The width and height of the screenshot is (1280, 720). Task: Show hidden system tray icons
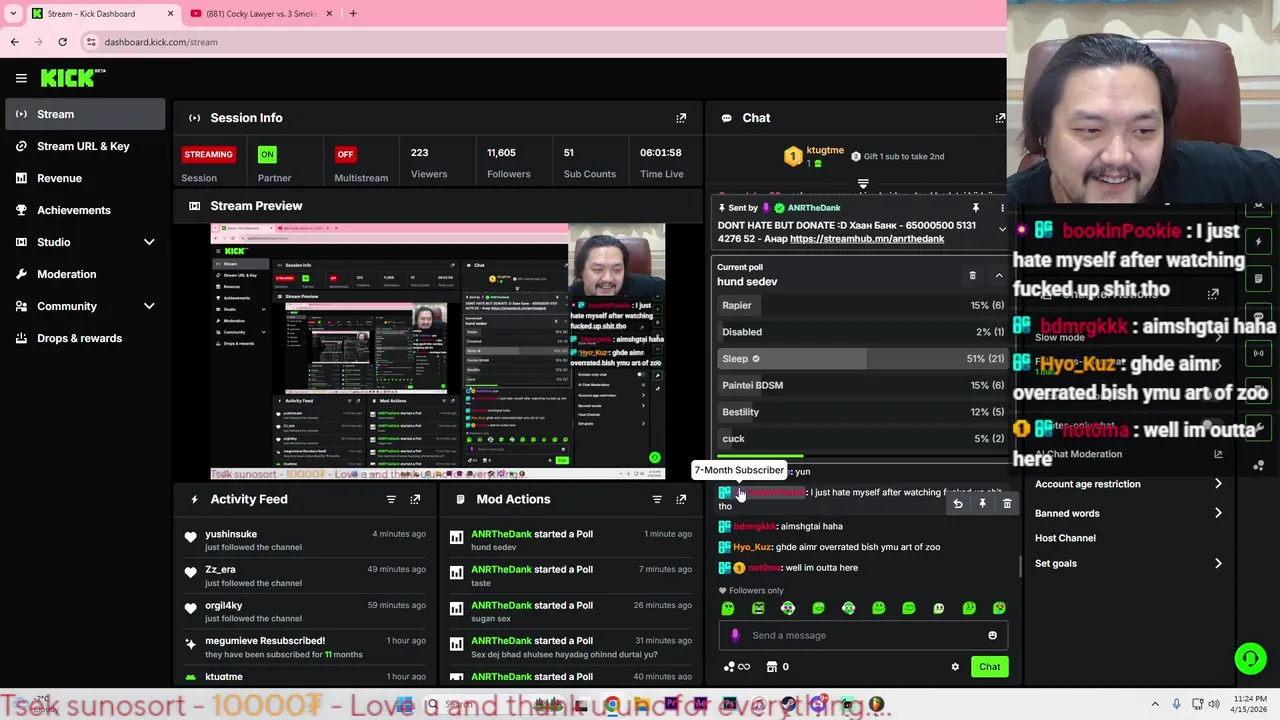coord(1155,704)
